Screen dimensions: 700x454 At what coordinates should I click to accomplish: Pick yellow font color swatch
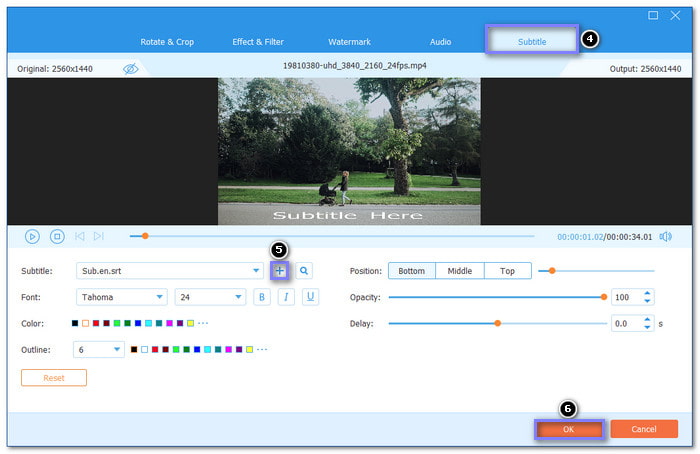click(190, 323)
